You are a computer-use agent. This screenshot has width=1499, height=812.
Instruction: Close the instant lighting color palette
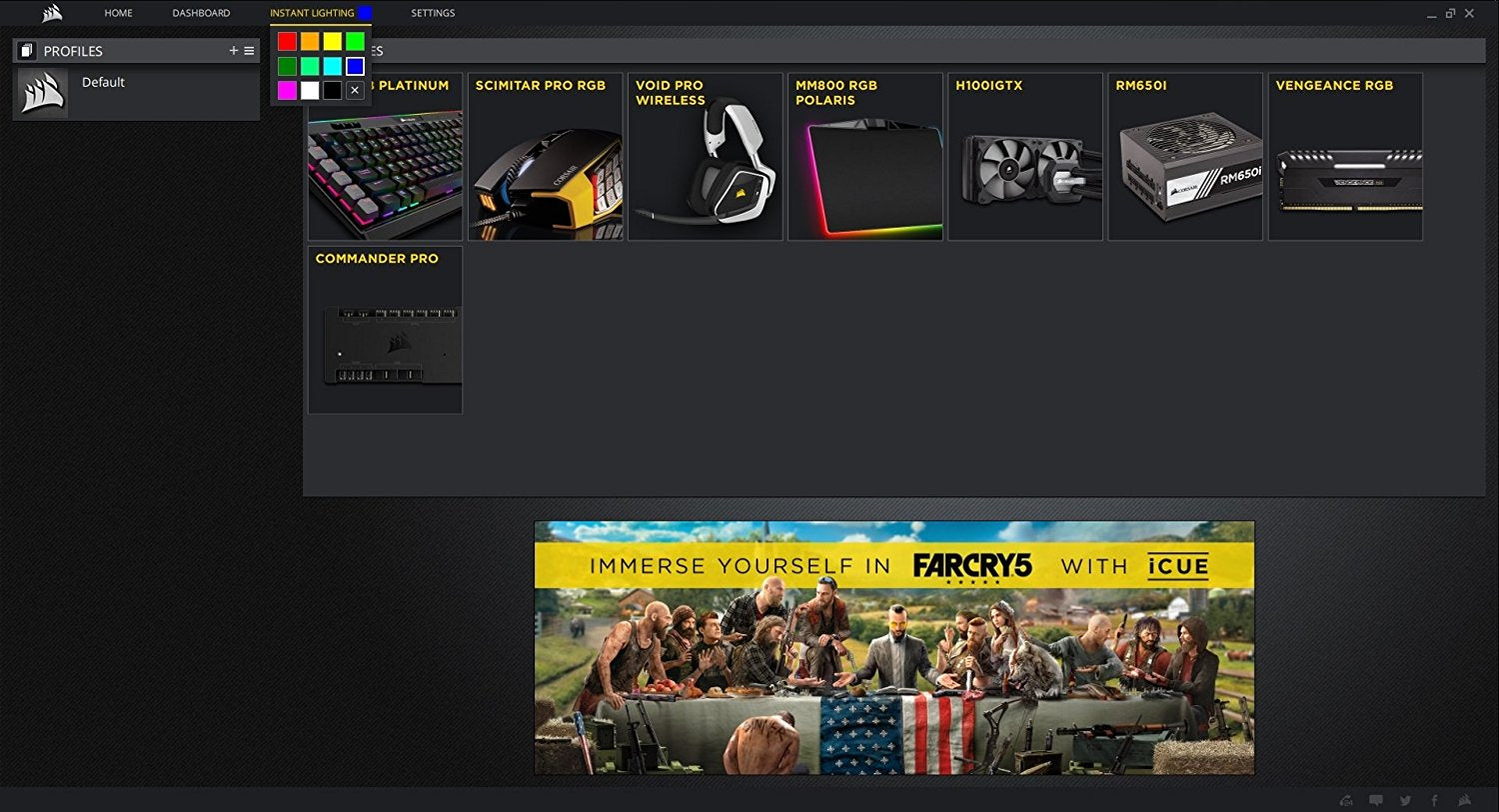coord(355,91)
